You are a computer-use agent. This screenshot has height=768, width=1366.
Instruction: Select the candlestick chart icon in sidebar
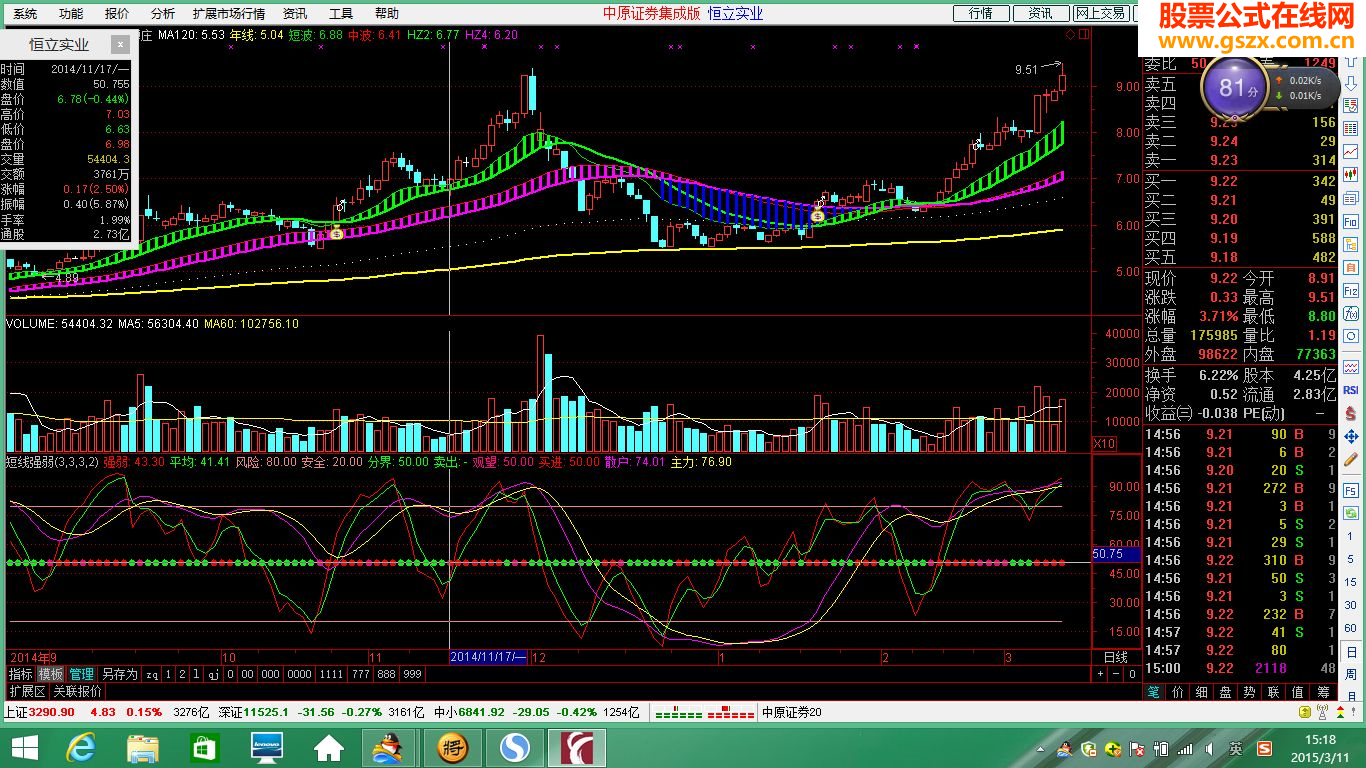[1352, 174]
